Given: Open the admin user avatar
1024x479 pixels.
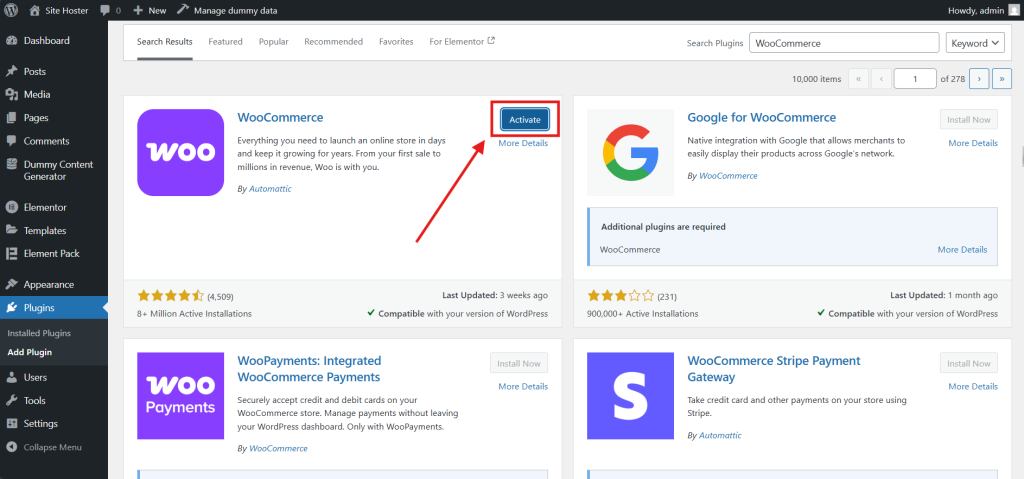Looking at the screenshot, I should (1013, 10).
